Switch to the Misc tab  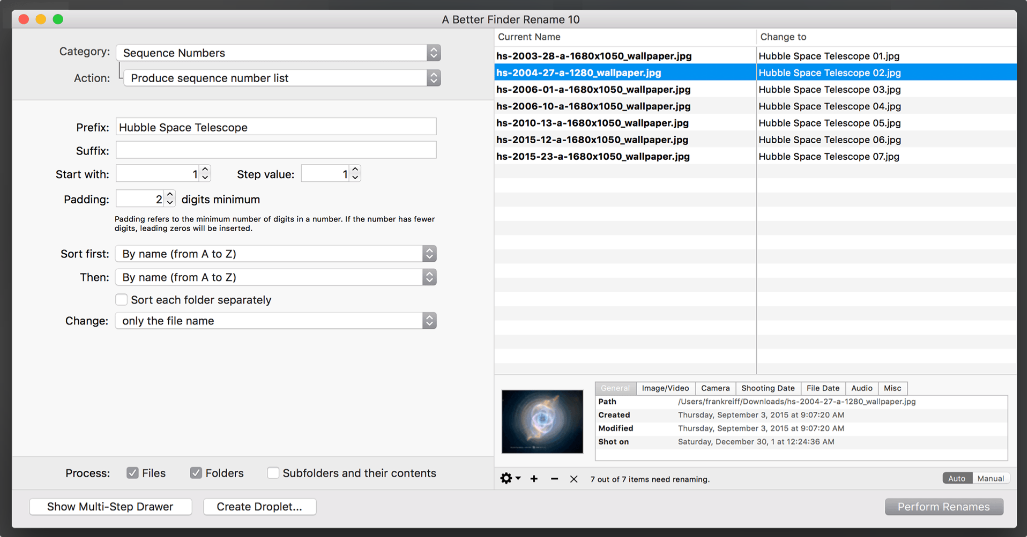[x=893, y=388]
